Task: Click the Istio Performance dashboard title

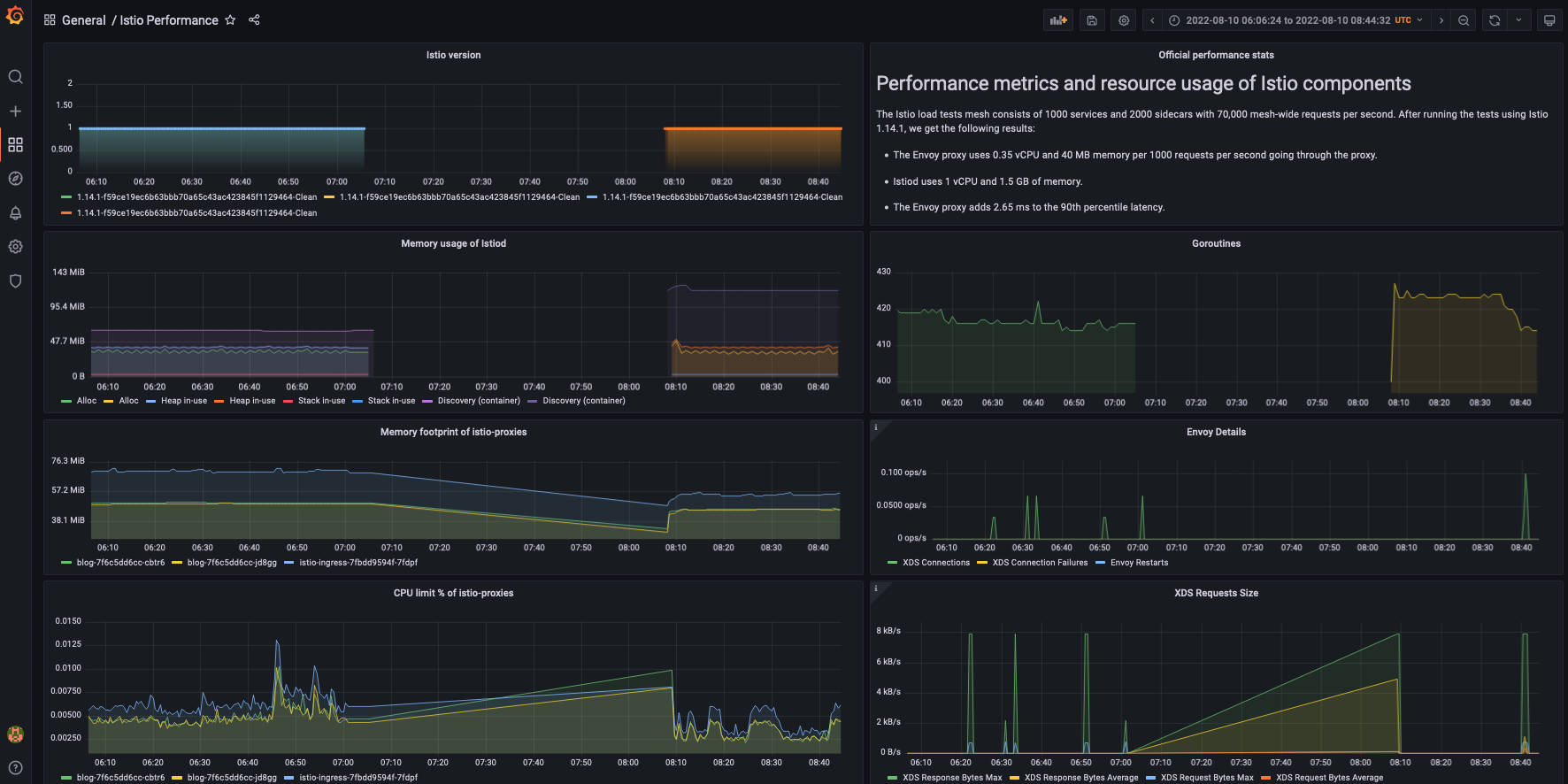Action: (x=169, y=20)
